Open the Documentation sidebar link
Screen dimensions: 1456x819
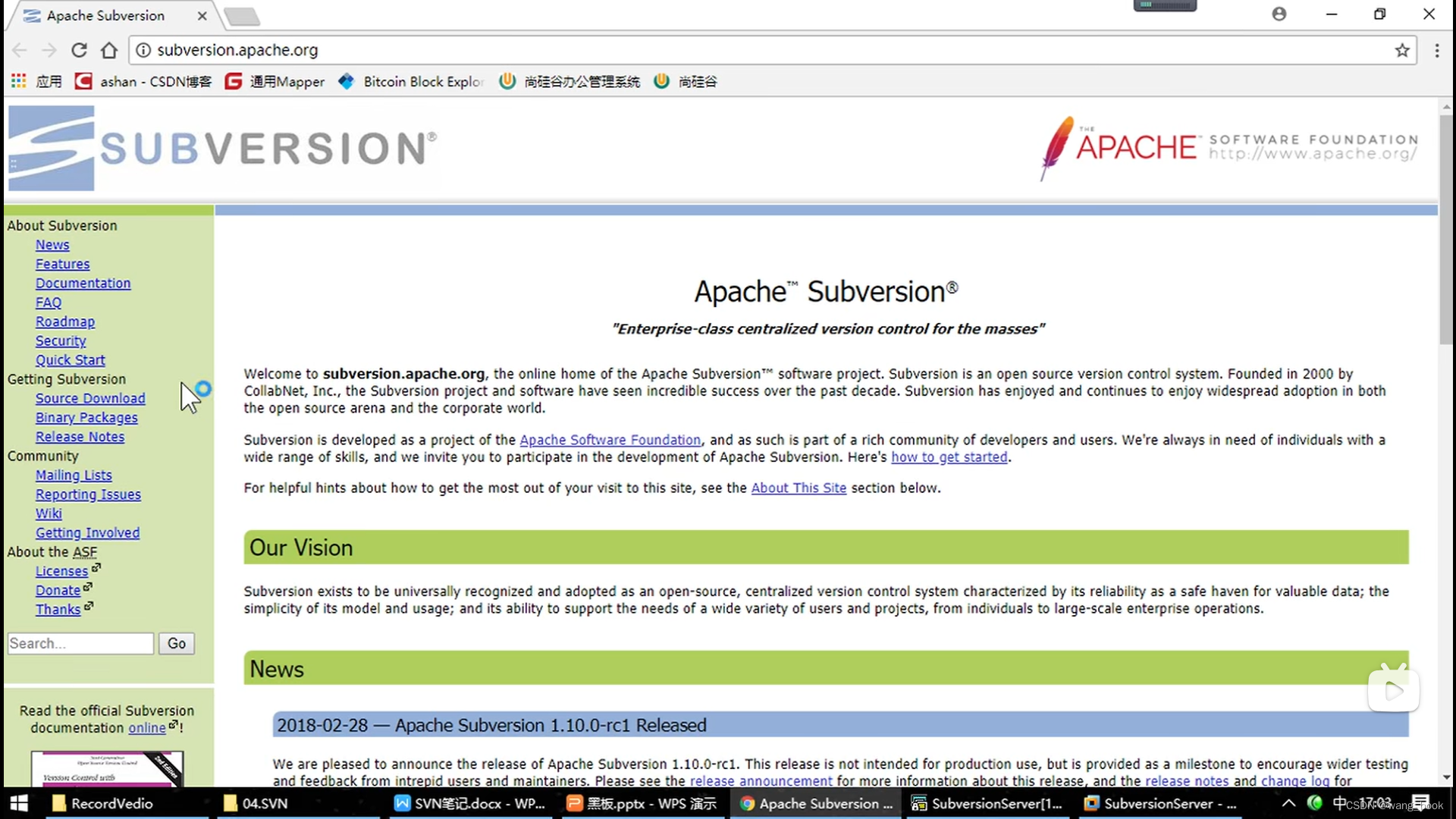pos(83,283)
